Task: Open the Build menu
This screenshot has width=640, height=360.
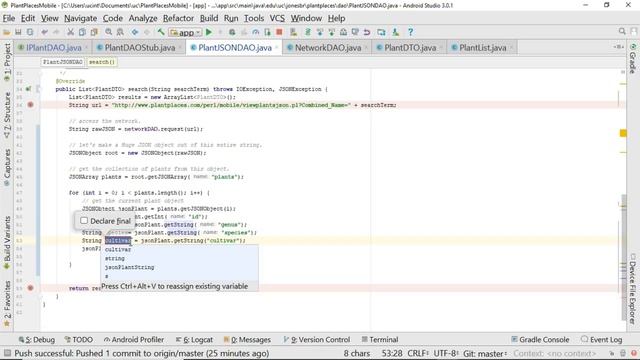Action: 209,18
